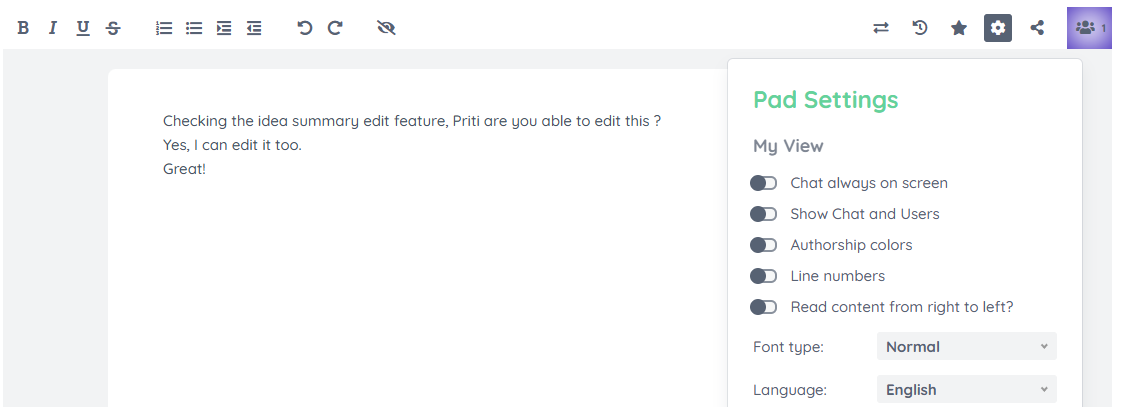Outdent the current line
1123x415 pixels.
(254, 28)
